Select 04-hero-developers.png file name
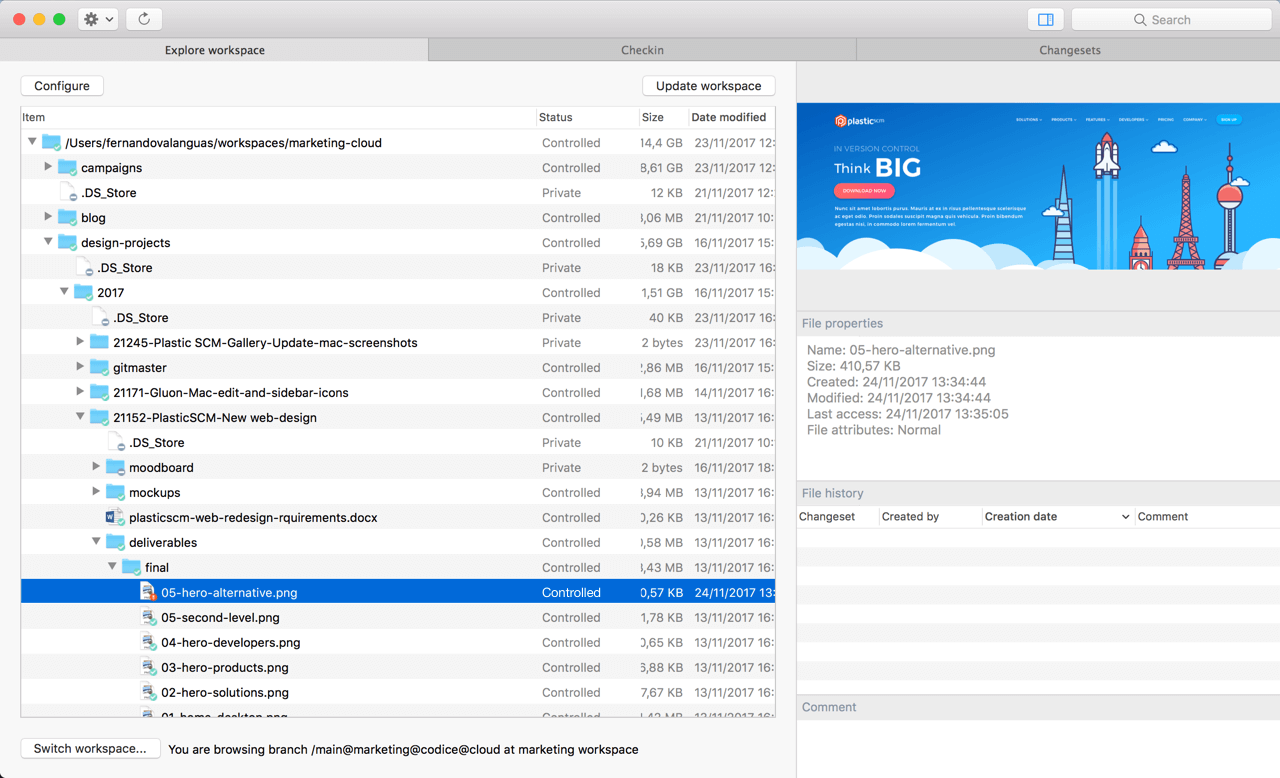Image resolution: width=1280 pixels, height=778 pixels. point(230,642)
